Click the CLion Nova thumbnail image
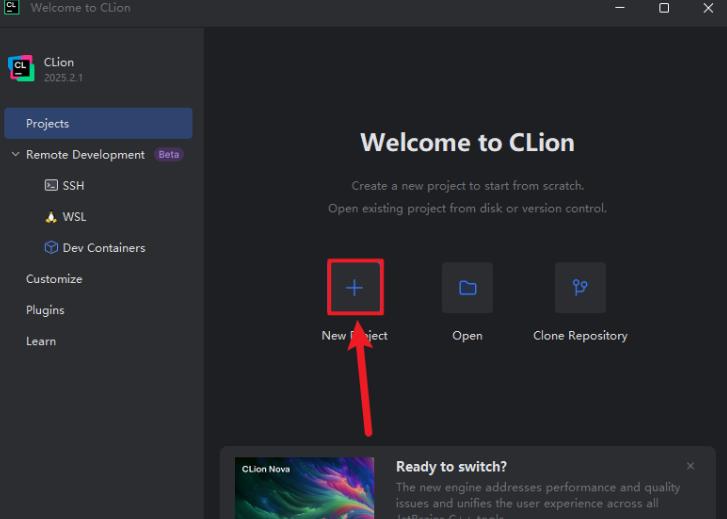This screenshot has height=519, width=727. (x=305, y=488)
